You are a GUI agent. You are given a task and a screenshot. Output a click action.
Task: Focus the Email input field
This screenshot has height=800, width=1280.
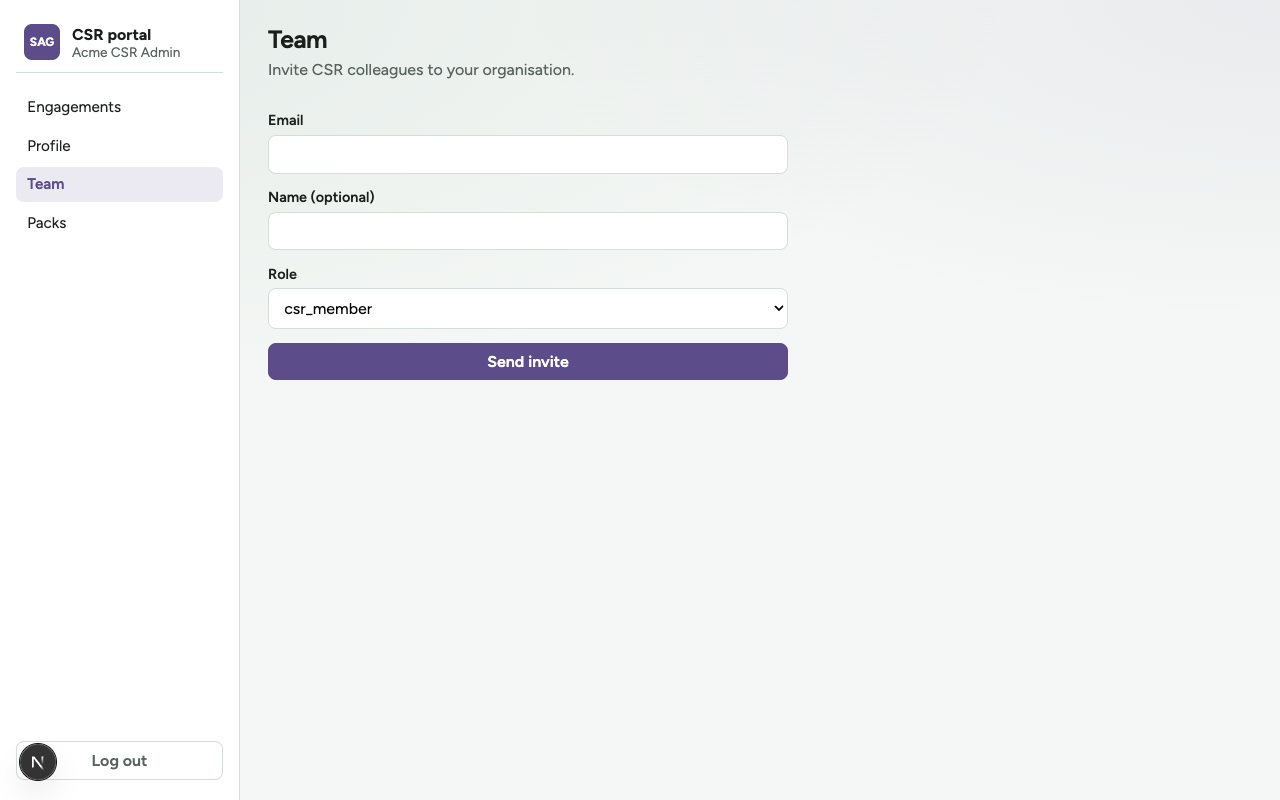point(528,154)
